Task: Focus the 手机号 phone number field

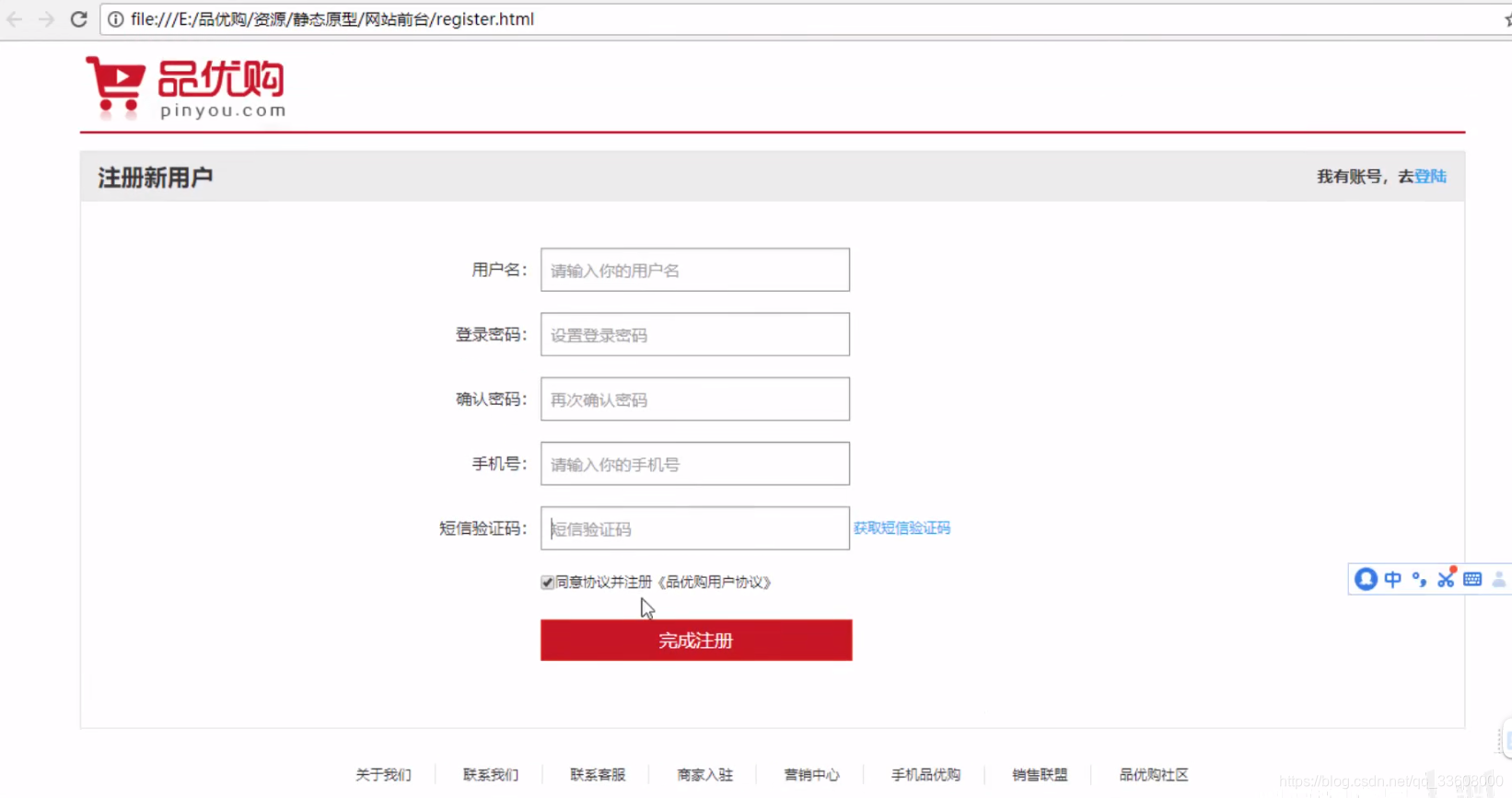Action: coord(695,464)
